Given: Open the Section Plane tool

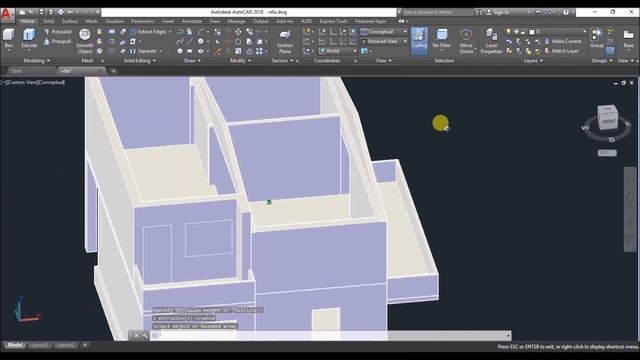Looking at the screenshot, I should click(285, 41).
